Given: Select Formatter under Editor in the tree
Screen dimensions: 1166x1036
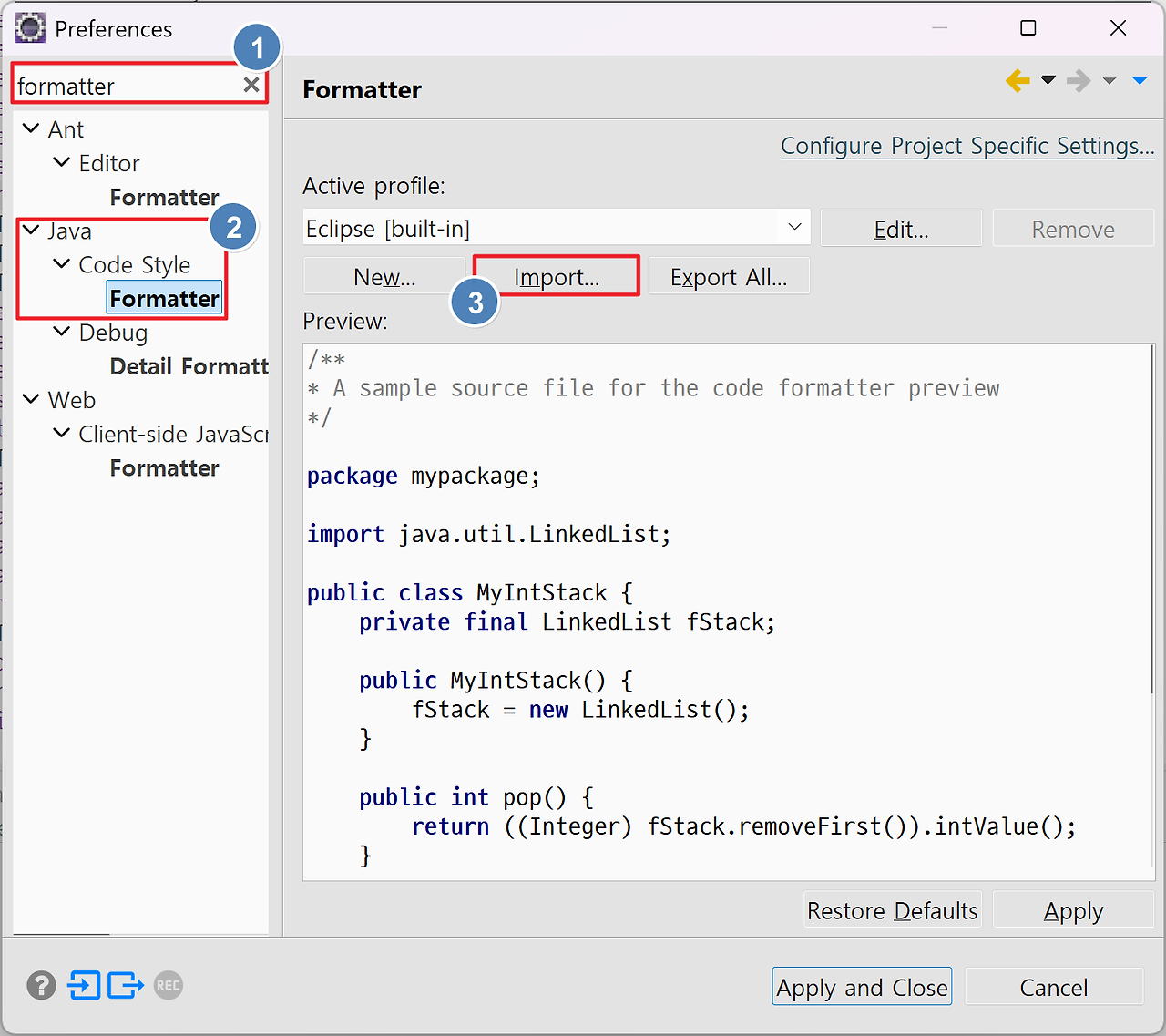Looking at the screenshot, I should pyautogui.click(x=164, y=197).
